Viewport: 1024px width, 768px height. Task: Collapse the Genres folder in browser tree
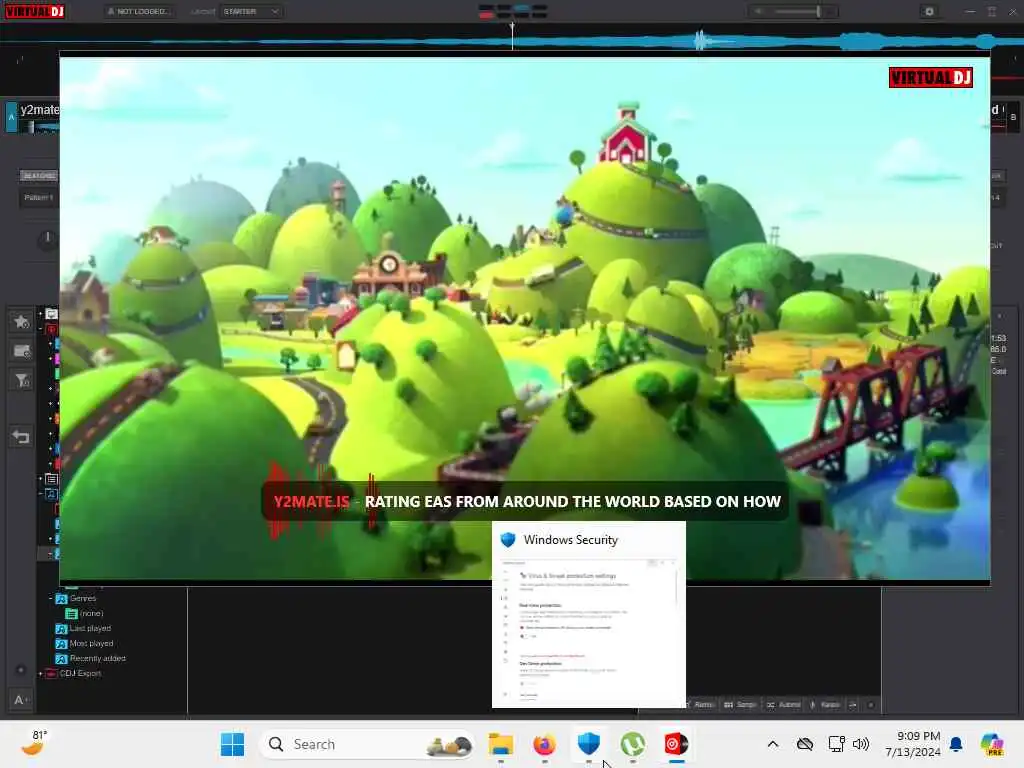(50, 598)
